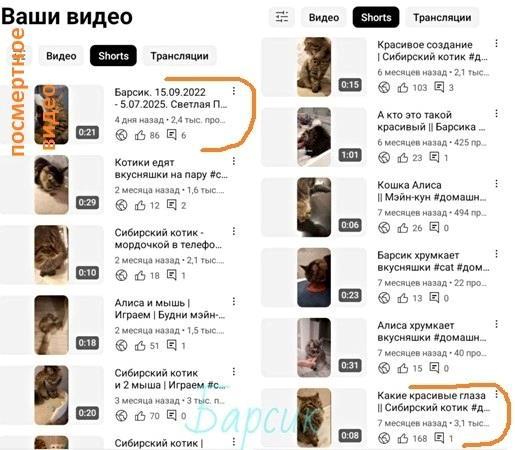The image size is (515, 450).
Task: Open Барсик 15.09.2022 video title
Action: tap(171, 98)
